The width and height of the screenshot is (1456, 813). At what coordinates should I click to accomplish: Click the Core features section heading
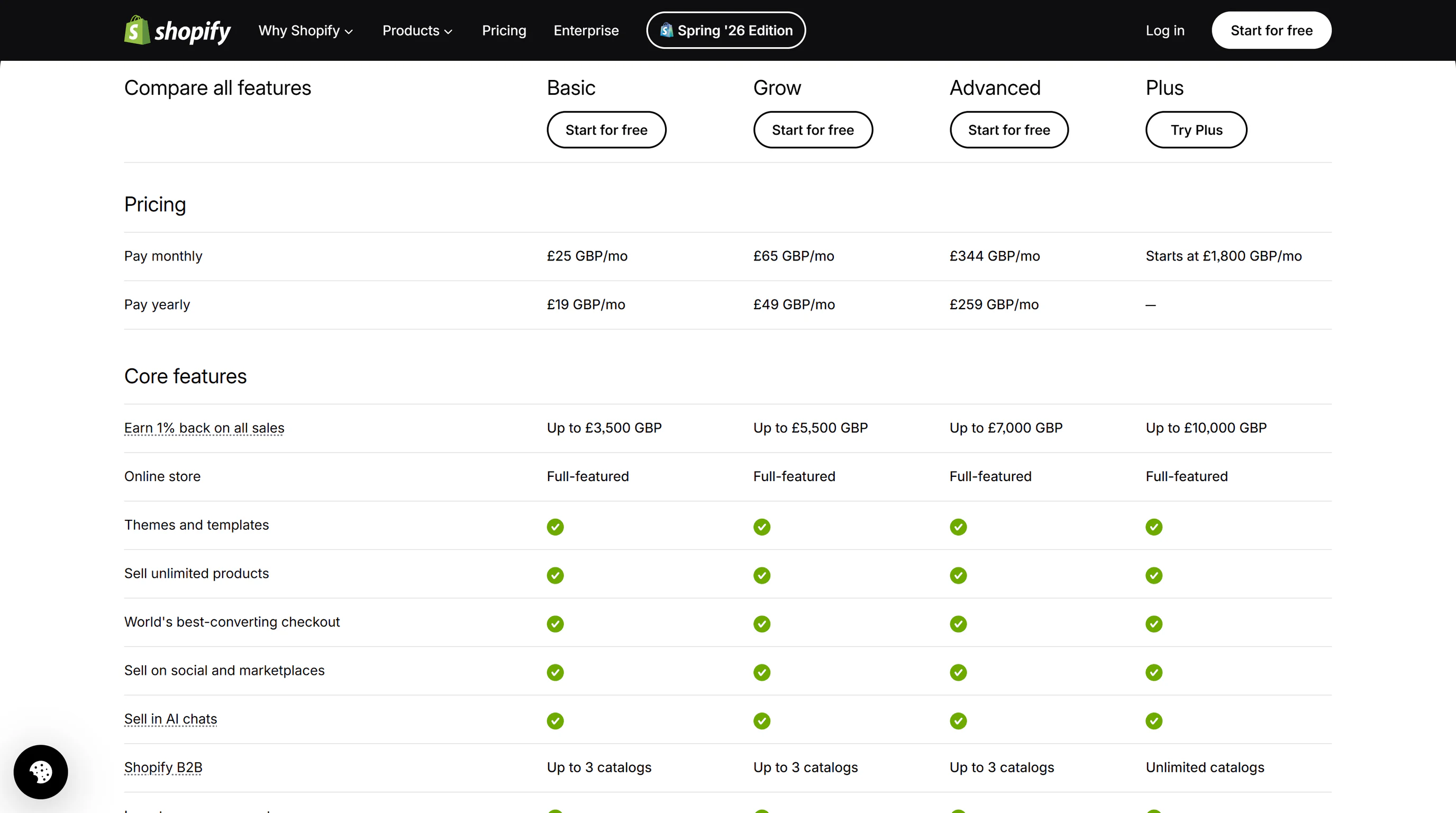tap(185, 376)
